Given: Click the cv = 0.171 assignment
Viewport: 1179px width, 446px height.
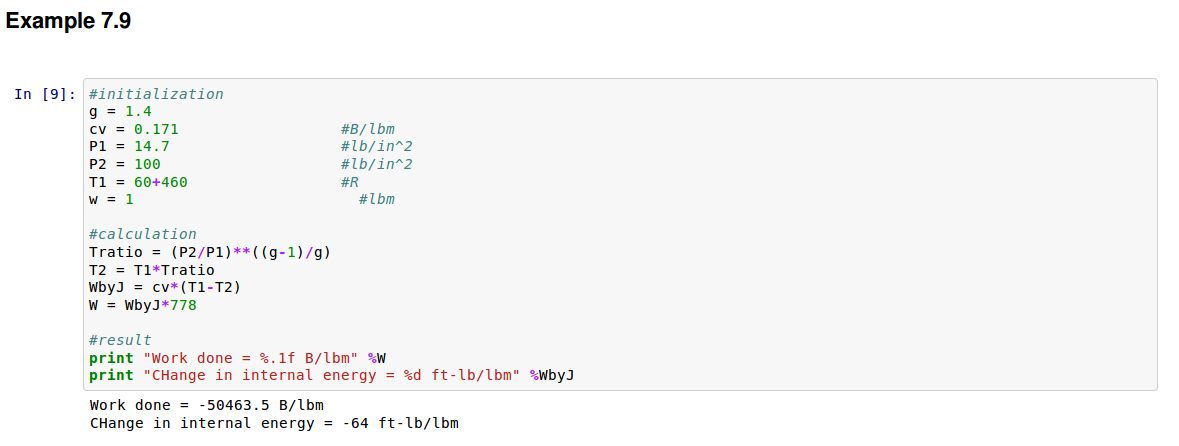Looking at the screenshot, I should click(133, 129).
